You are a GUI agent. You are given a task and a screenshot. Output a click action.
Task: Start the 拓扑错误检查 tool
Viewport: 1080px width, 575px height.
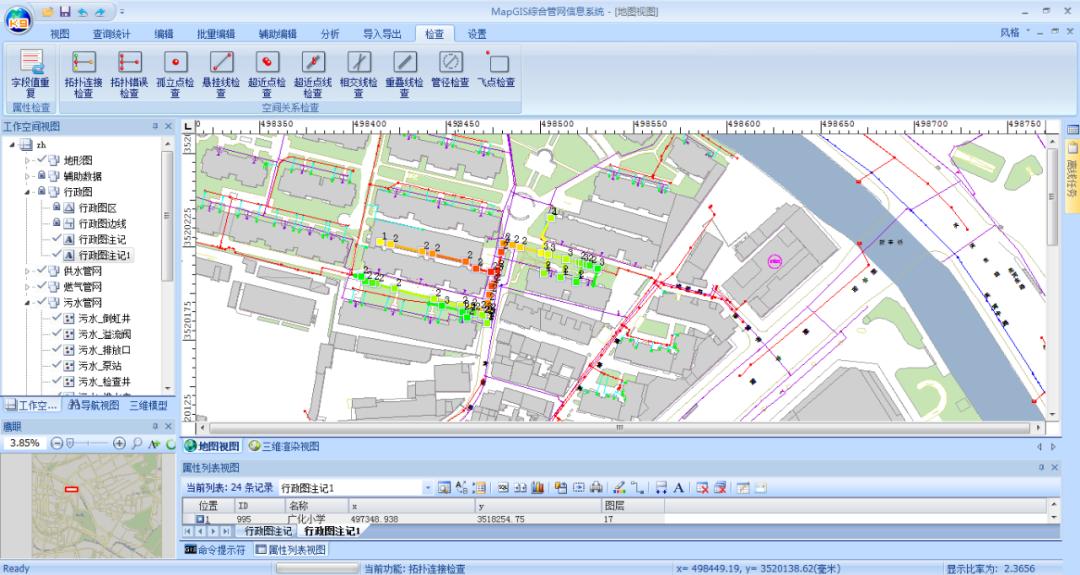tap(129, 73)
